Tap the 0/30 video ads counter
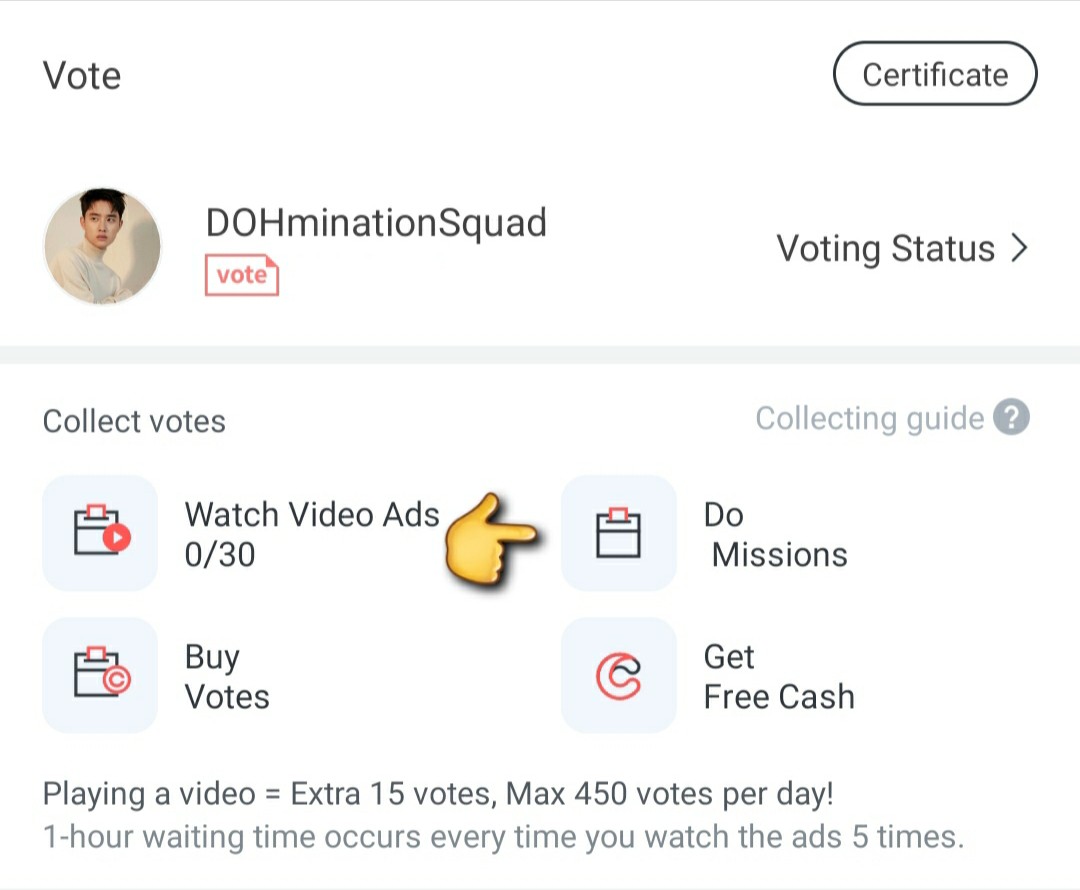The image size is (1080, 890). click(x=220, y=555)
